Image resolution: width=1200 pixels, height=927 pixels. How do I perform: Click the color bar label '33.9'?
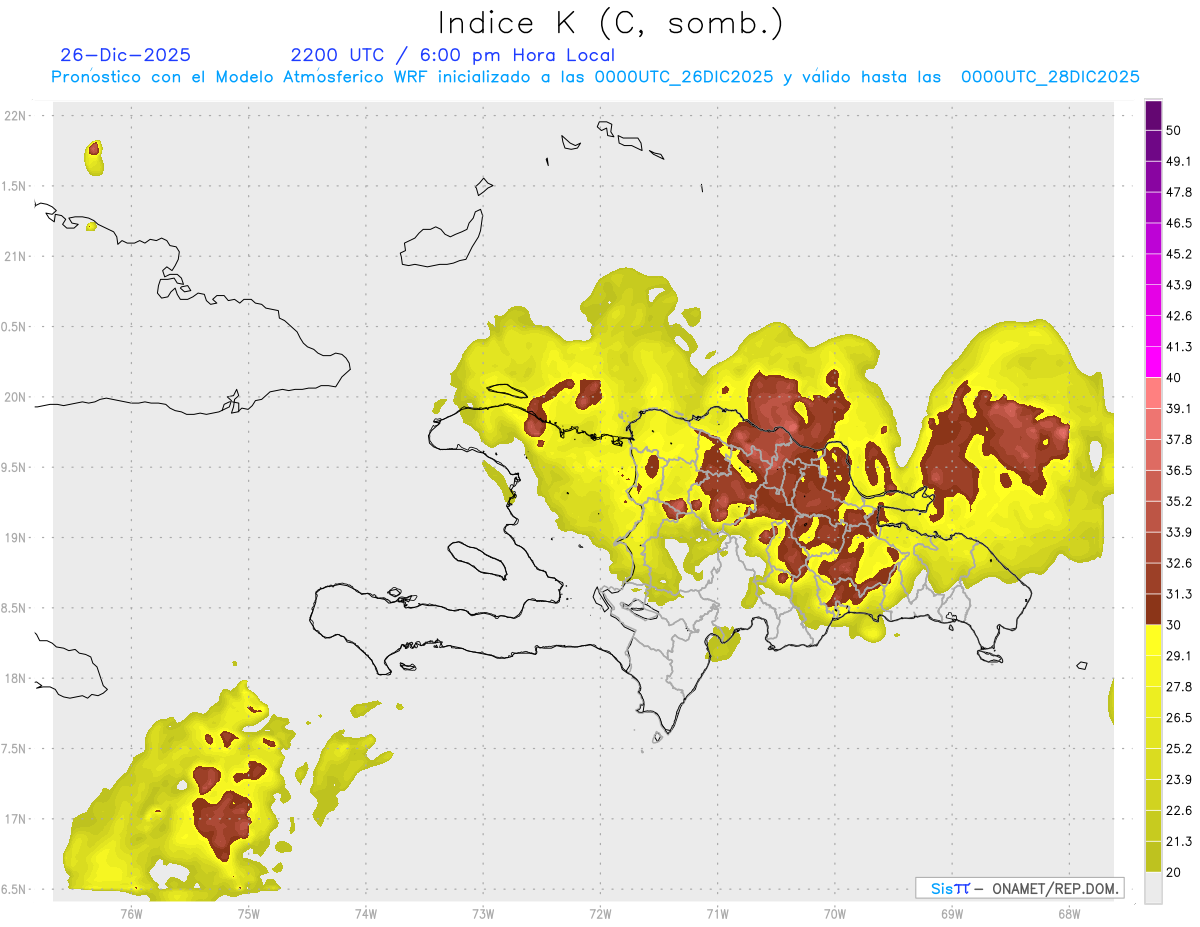tap(1179, 532)
